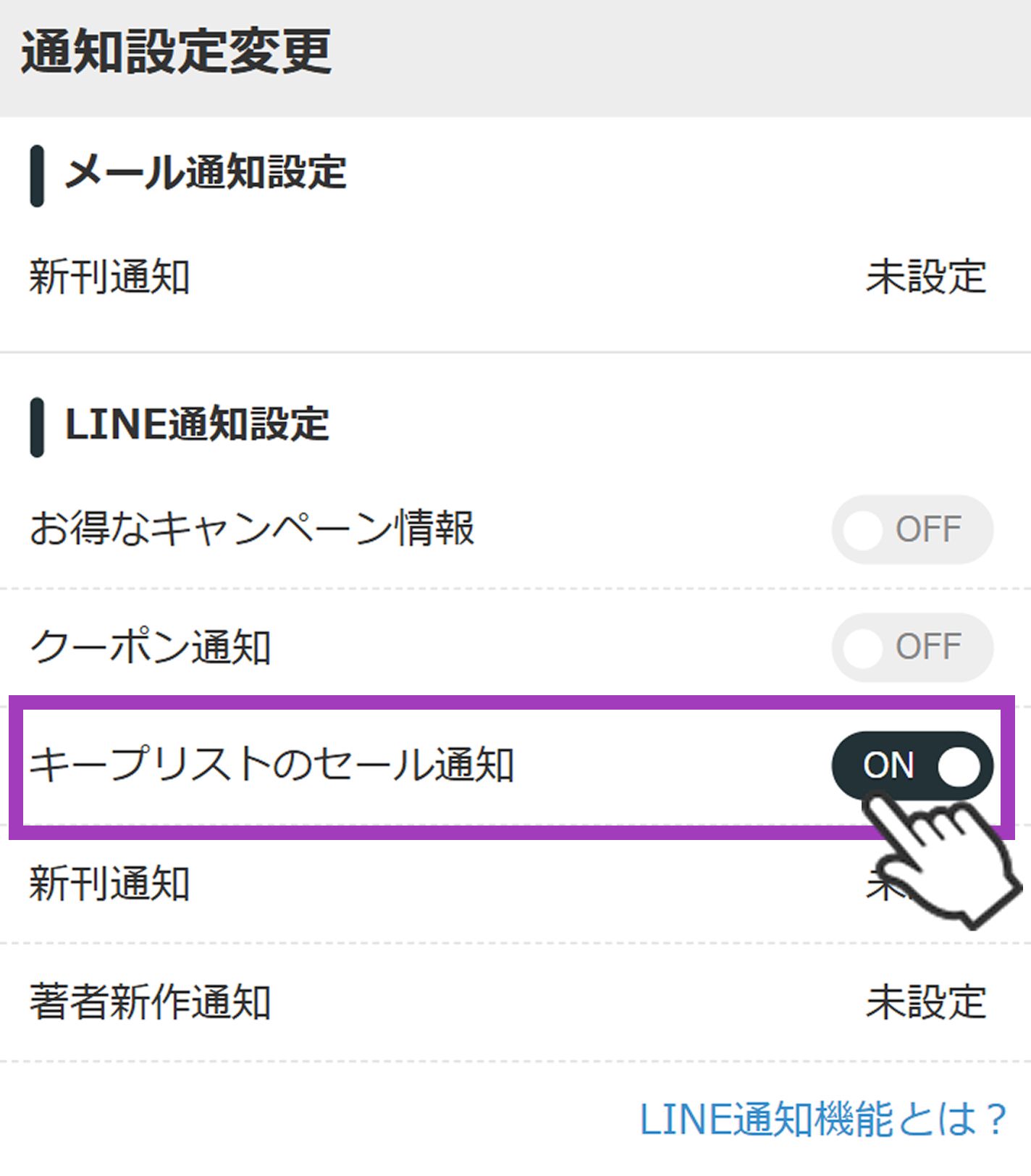Click the dark bar marker beside メール通知設定
The width and height of the screenshot is (1031, 1176).
37,176
